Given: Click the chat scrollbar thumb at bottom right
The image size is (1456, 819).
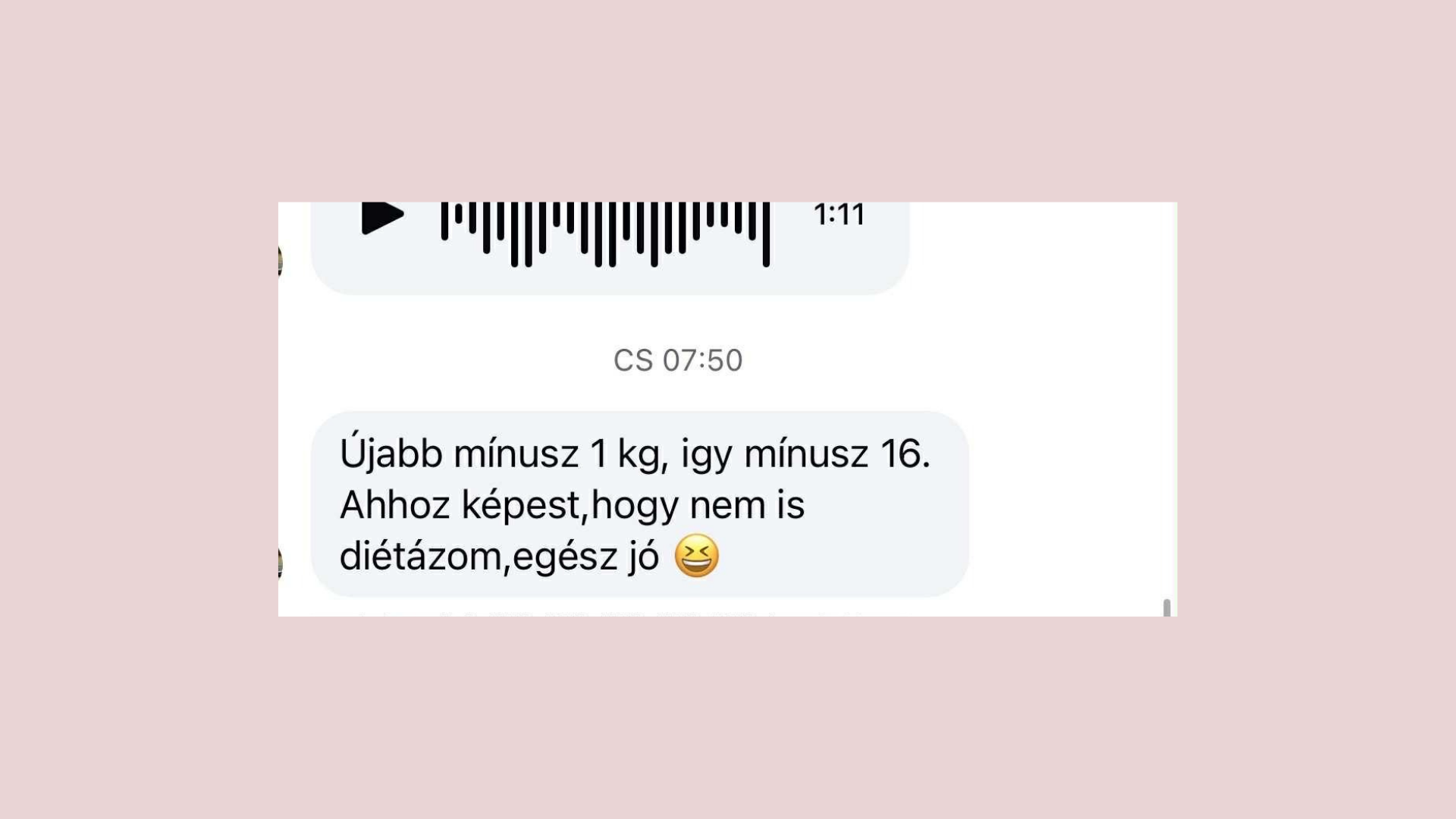Looking at the screenshot, I should [x=1166, y=607].
